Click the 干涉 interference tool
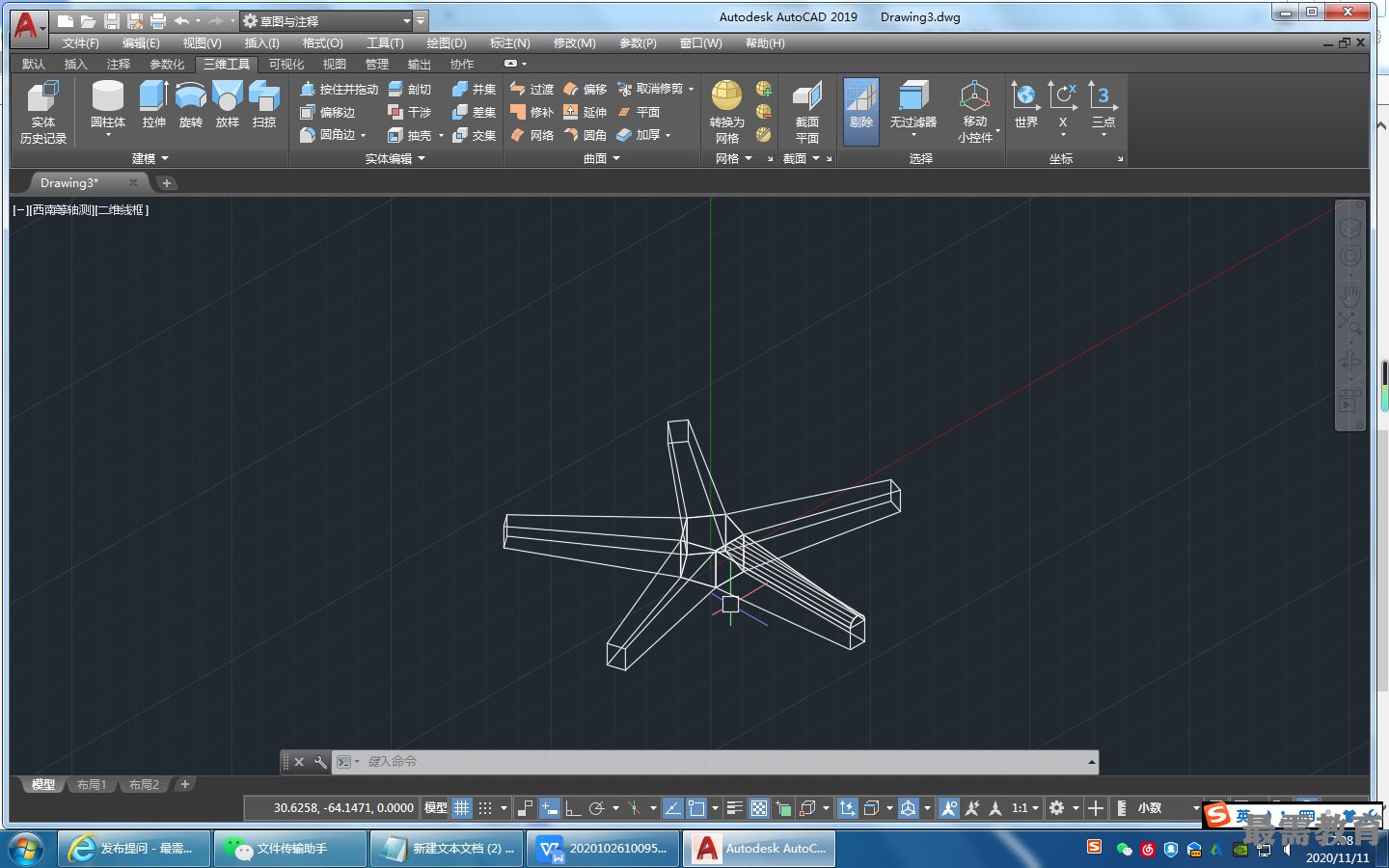The image size is (1389, 868). (x=410, y=112)
